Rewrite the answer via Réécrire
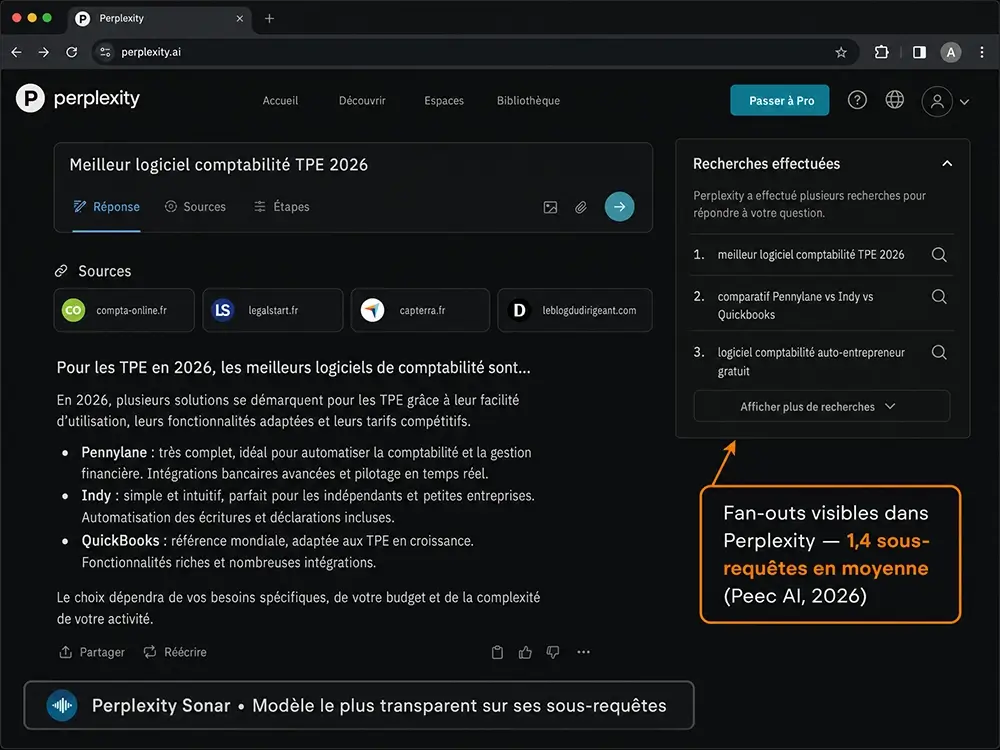The image size is (1000, 750). tap(175, 652)
